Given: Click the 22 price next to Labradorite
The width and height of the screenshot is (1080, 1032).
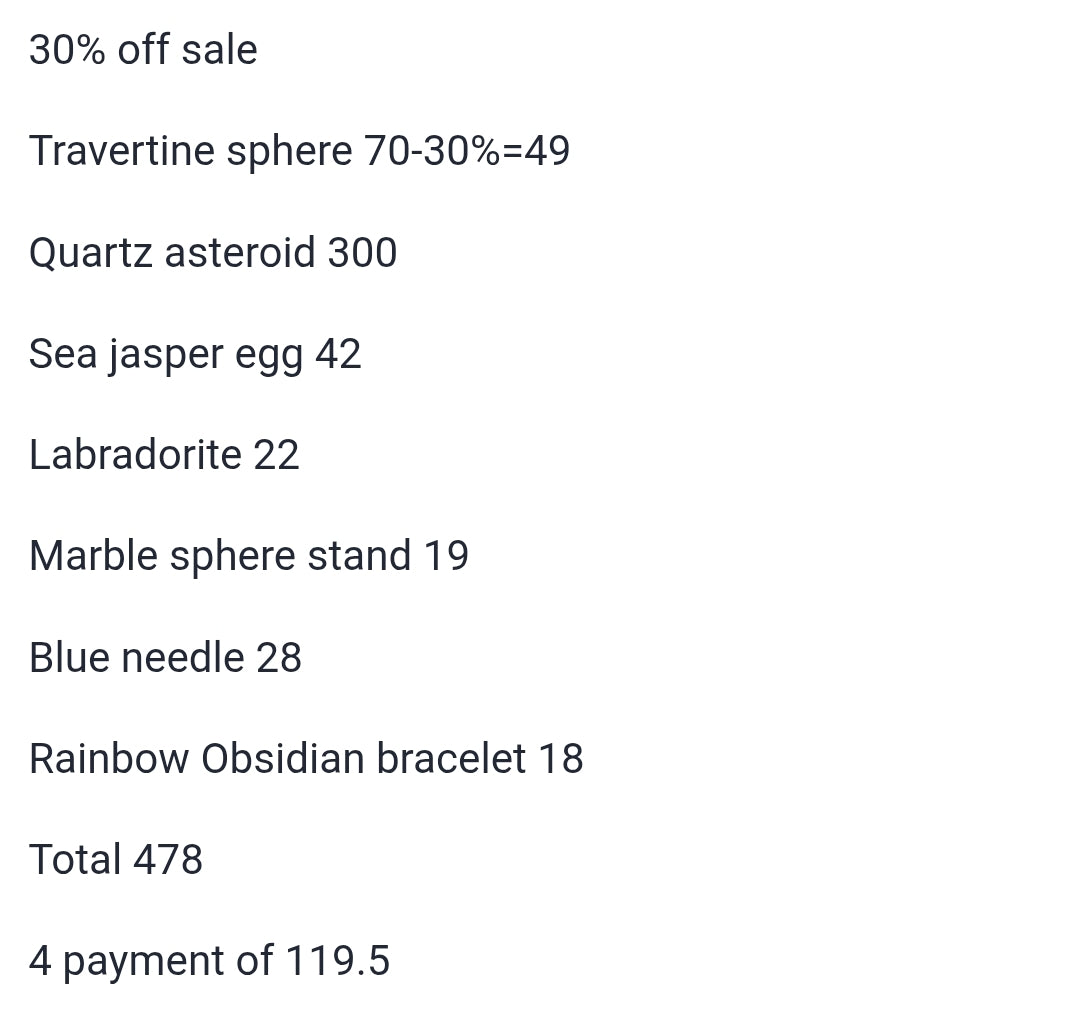Looking at the screenshot, I should (x=276, y=455).
